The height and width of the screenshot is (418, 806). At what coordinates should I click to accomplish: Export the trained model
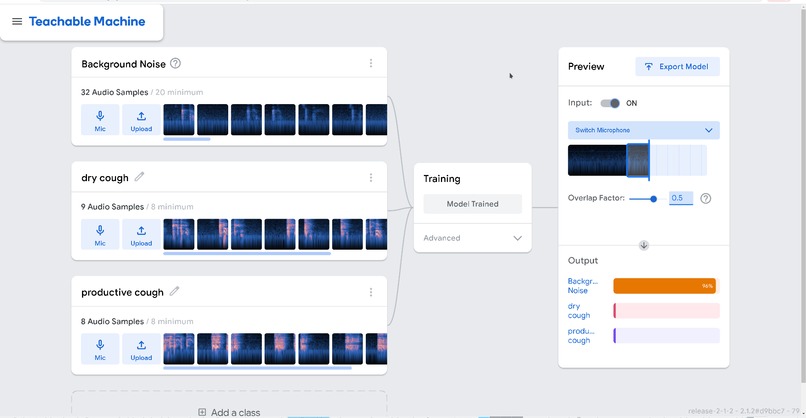677,67
